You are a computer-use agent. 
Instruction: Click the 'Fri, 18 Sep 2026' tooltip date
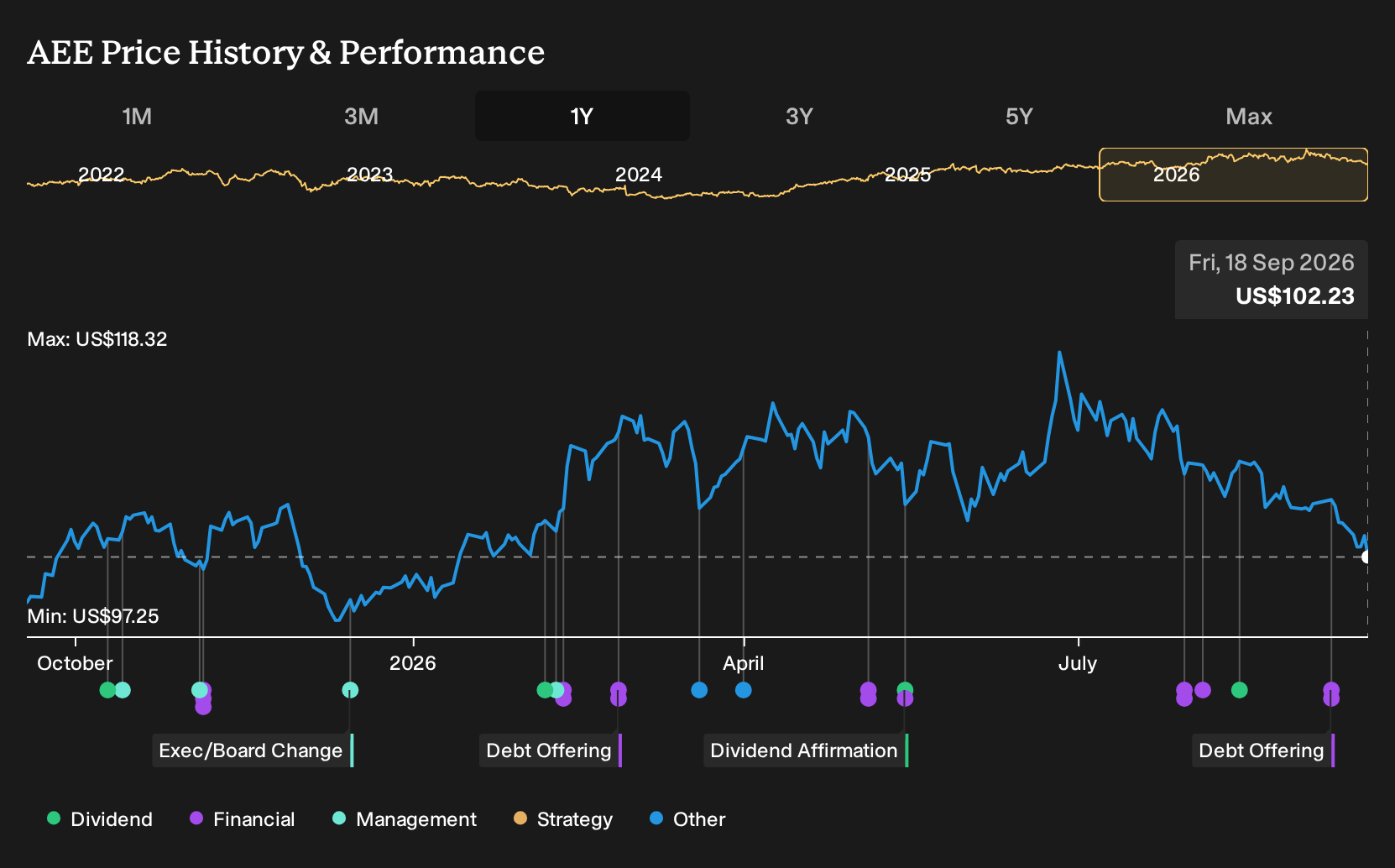coord(1272,263)
